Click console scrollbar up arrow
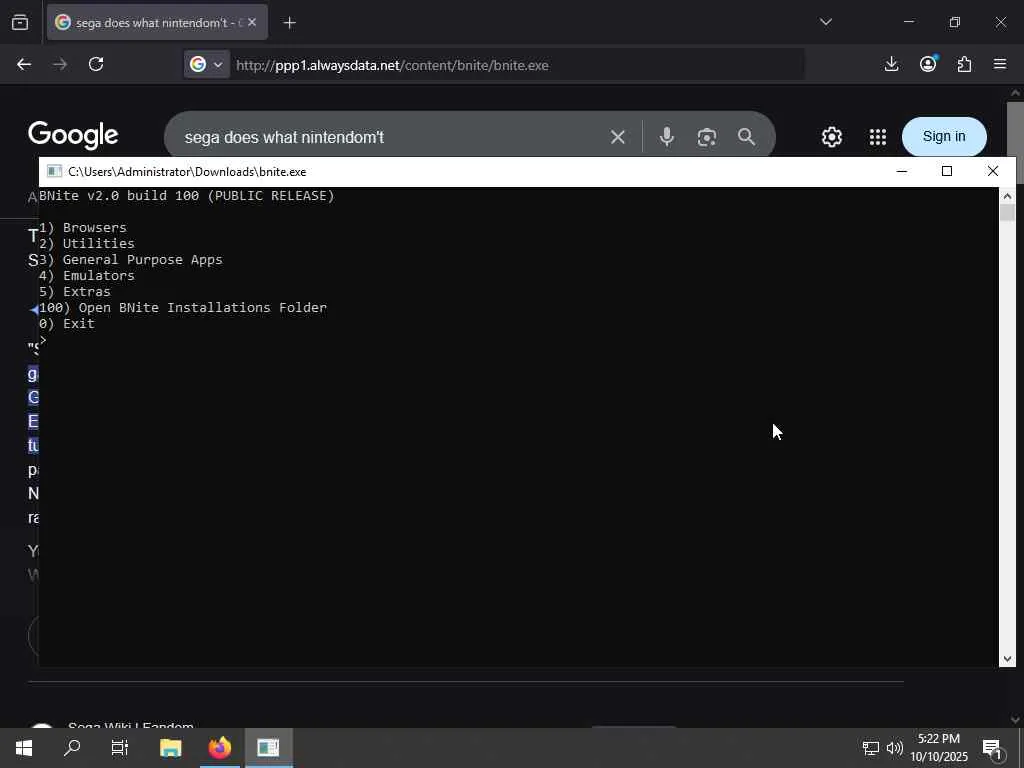1024x768 pixels. (1007, 196)
